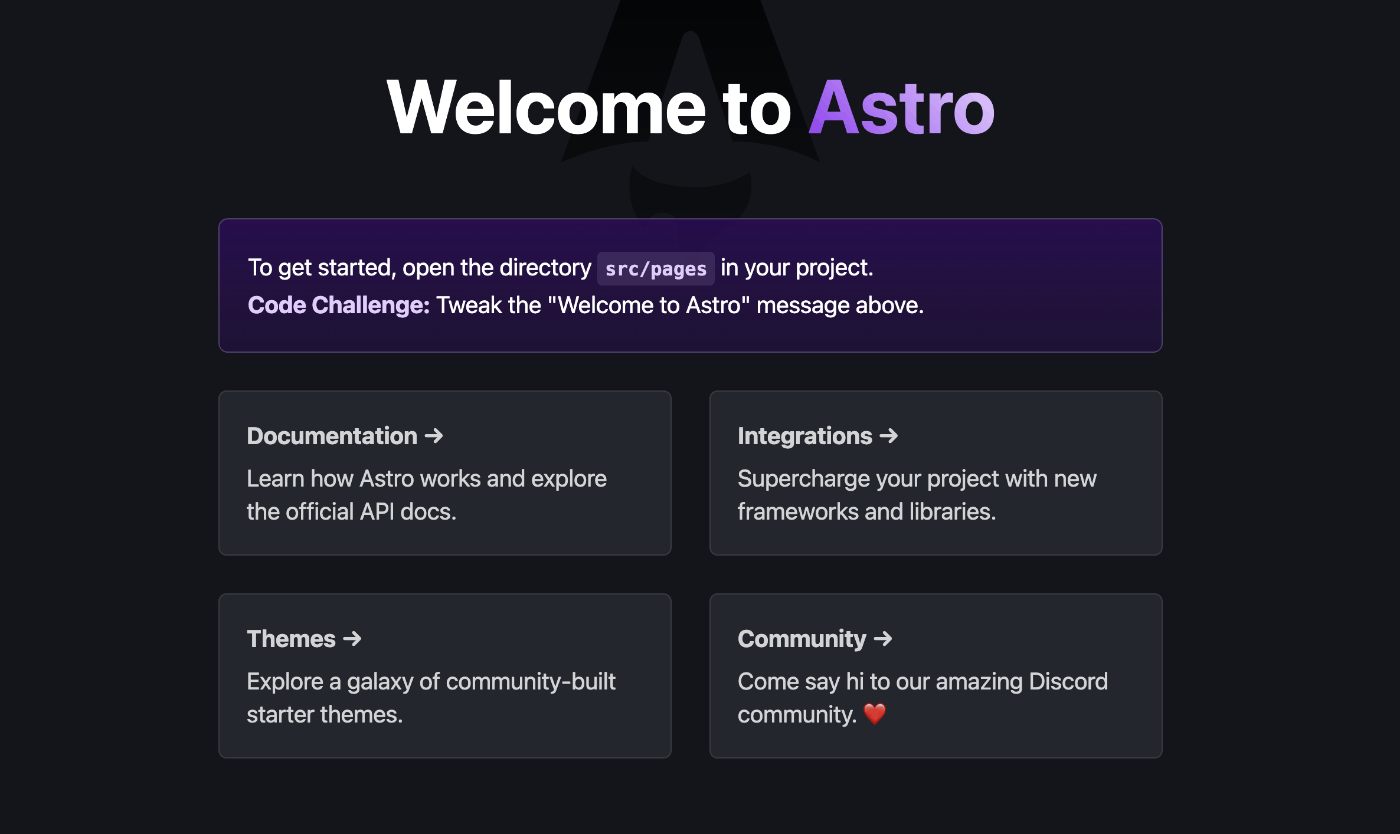Image resolution: width=1400 pixels, height=834 pixels.
Task: Click the gradient Astro wordmark in the heading
Action: coord(900,107)
